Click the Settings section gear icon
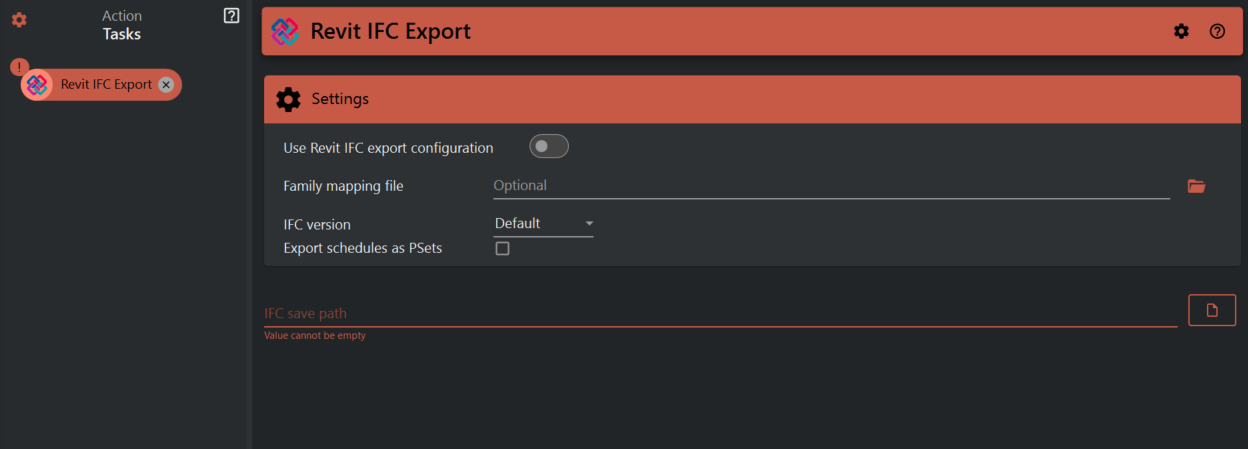Screen dimensions: 1248x449 click(x=288, y=99)
